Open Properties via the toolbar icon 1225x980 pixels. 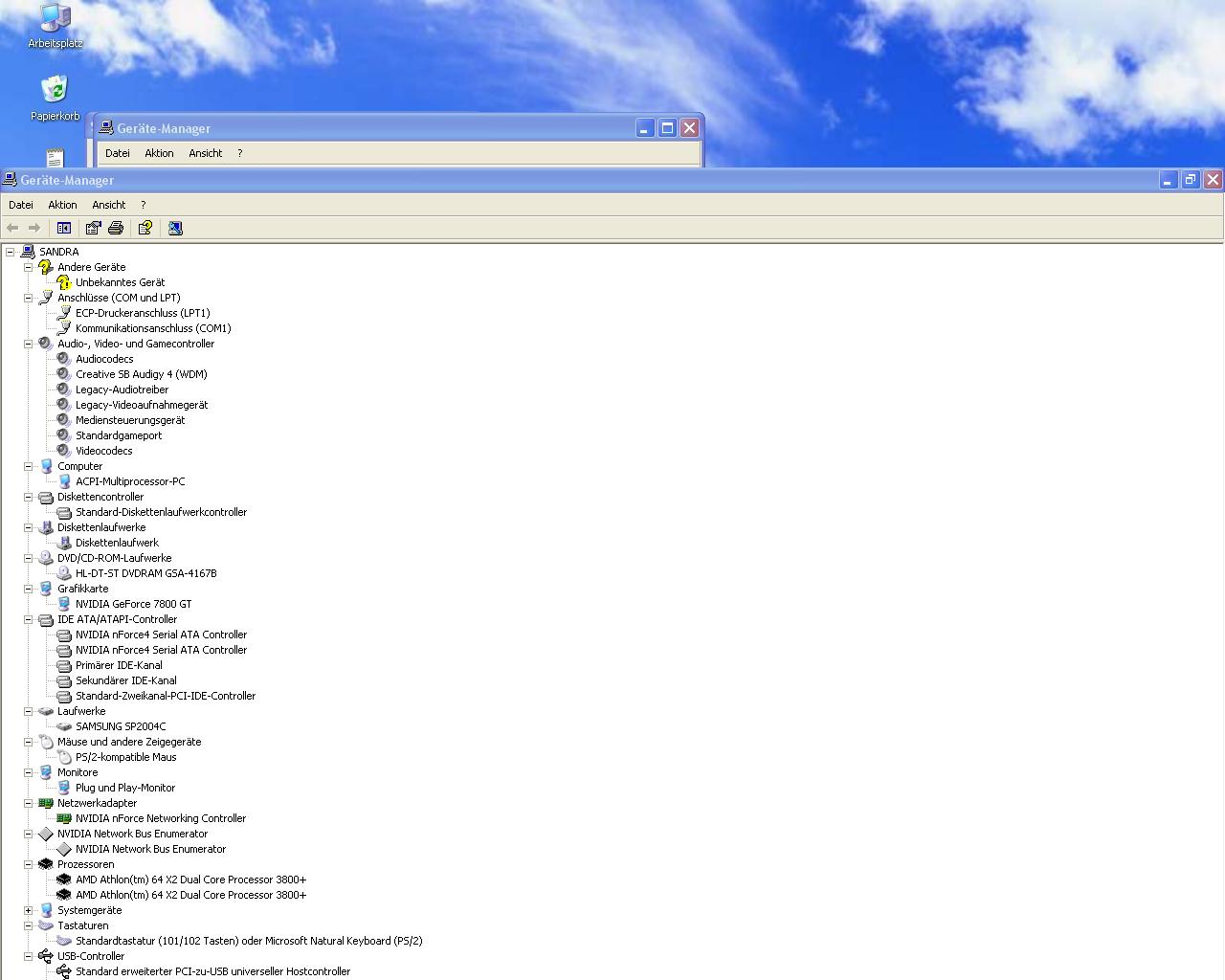93,228
